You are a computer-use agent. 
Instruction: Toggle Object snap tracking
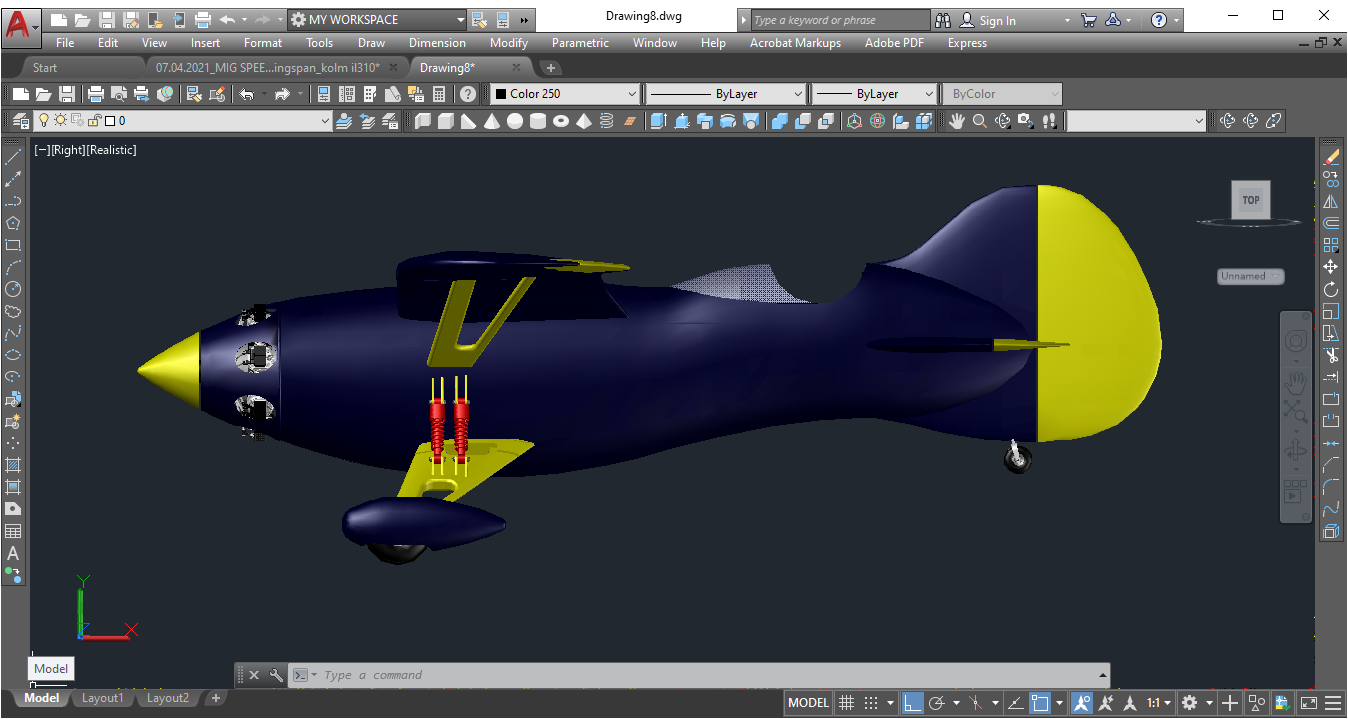(1015, 702)
